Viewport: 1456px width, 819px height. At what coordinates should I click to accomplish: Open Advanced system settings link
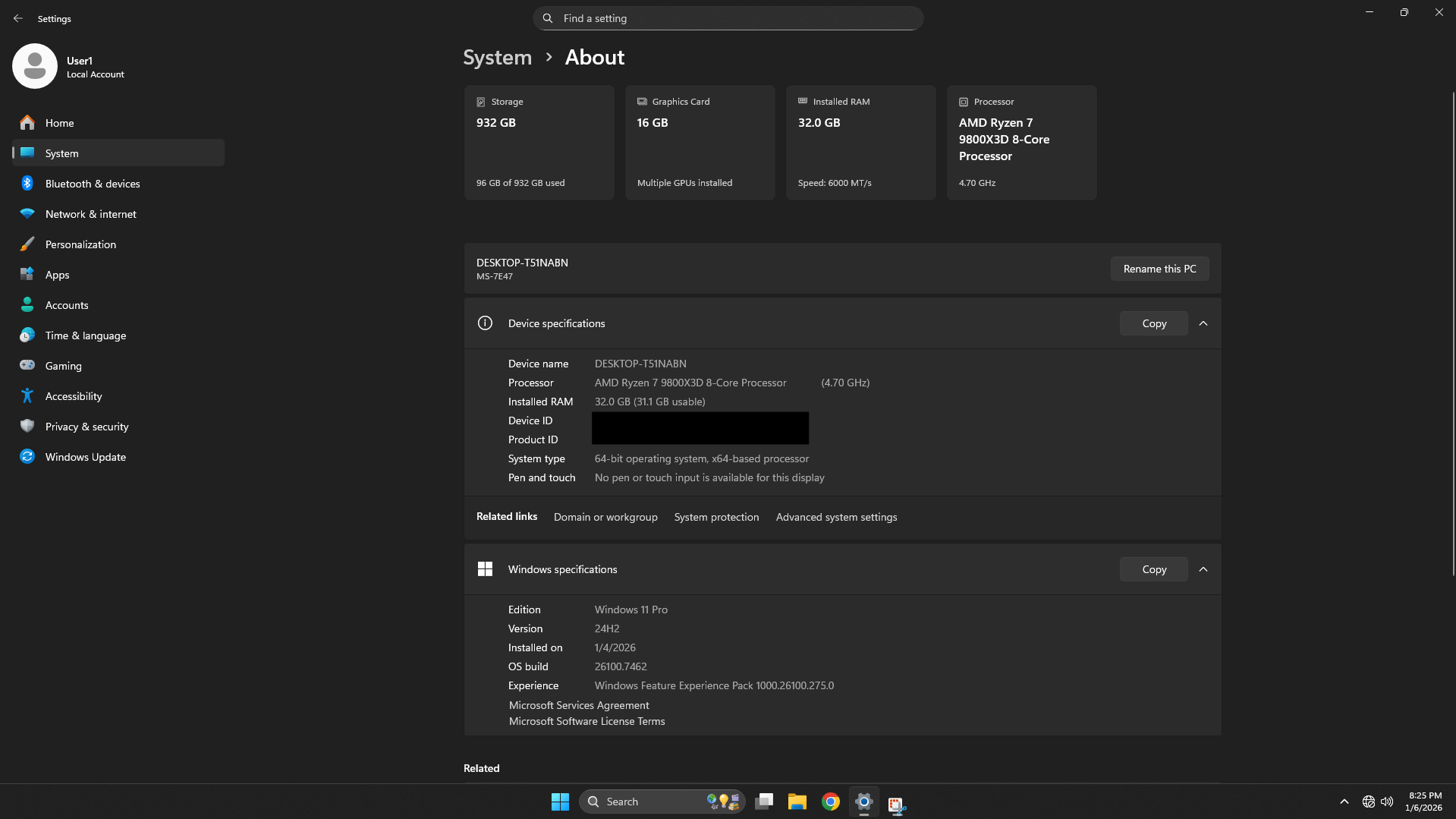click(836, 517)
